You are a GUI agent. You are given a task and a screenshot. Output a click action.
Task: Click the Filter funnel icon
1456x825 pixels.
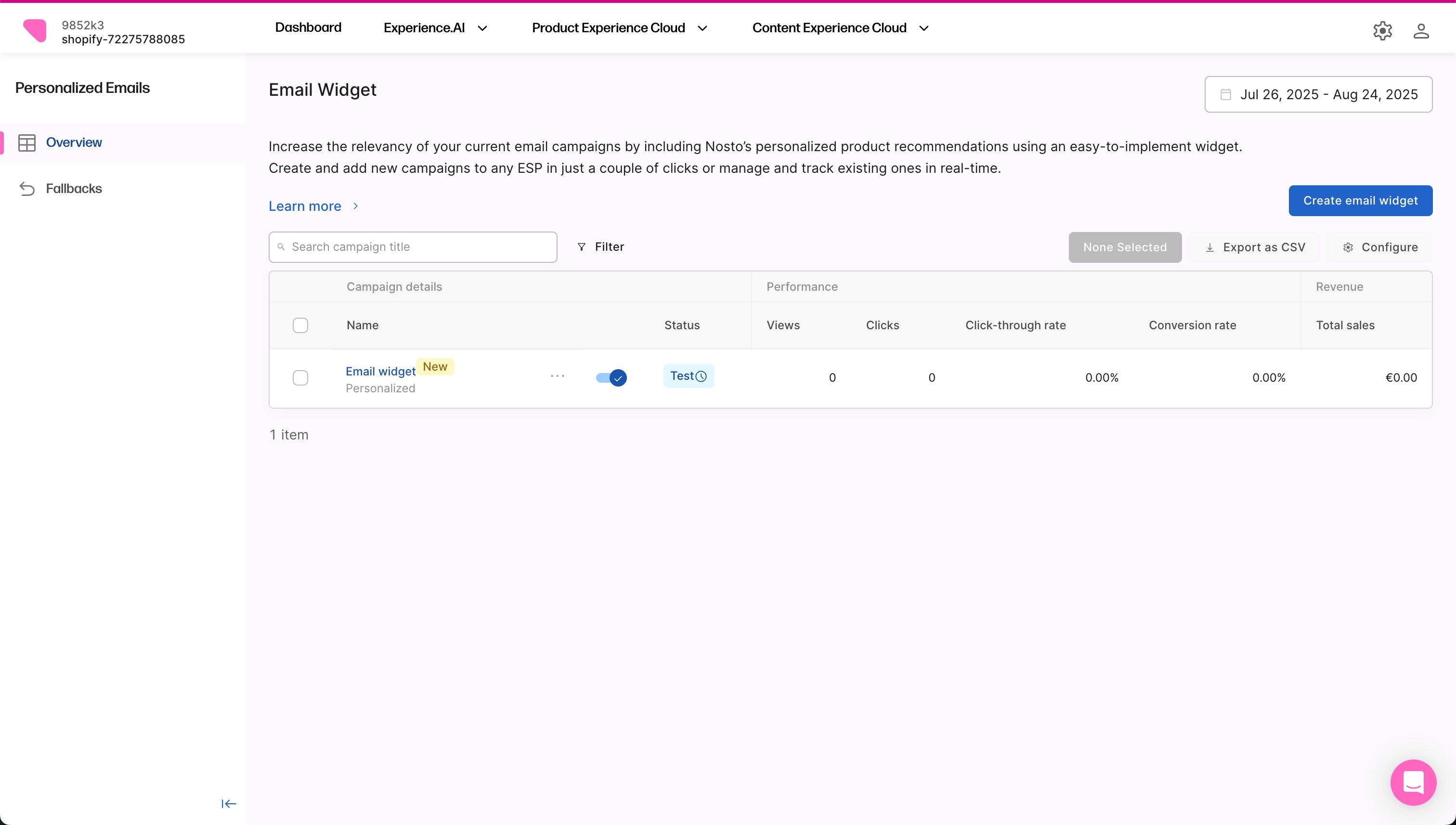[x=581, y=247]
